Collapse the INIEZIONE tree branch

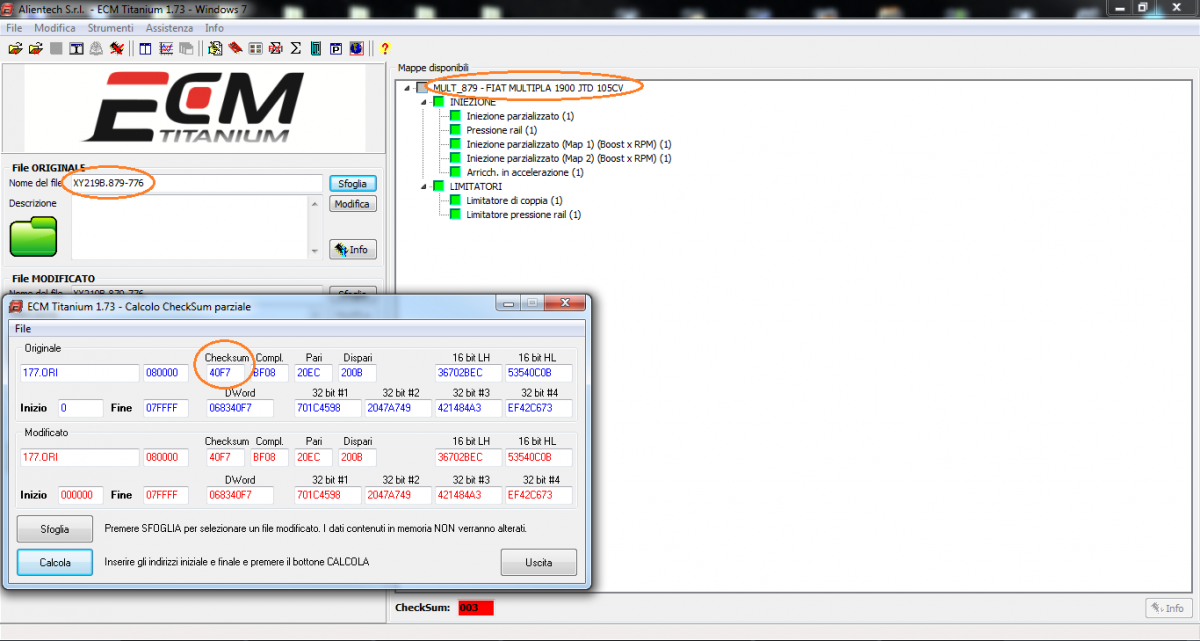click(424, 102)
